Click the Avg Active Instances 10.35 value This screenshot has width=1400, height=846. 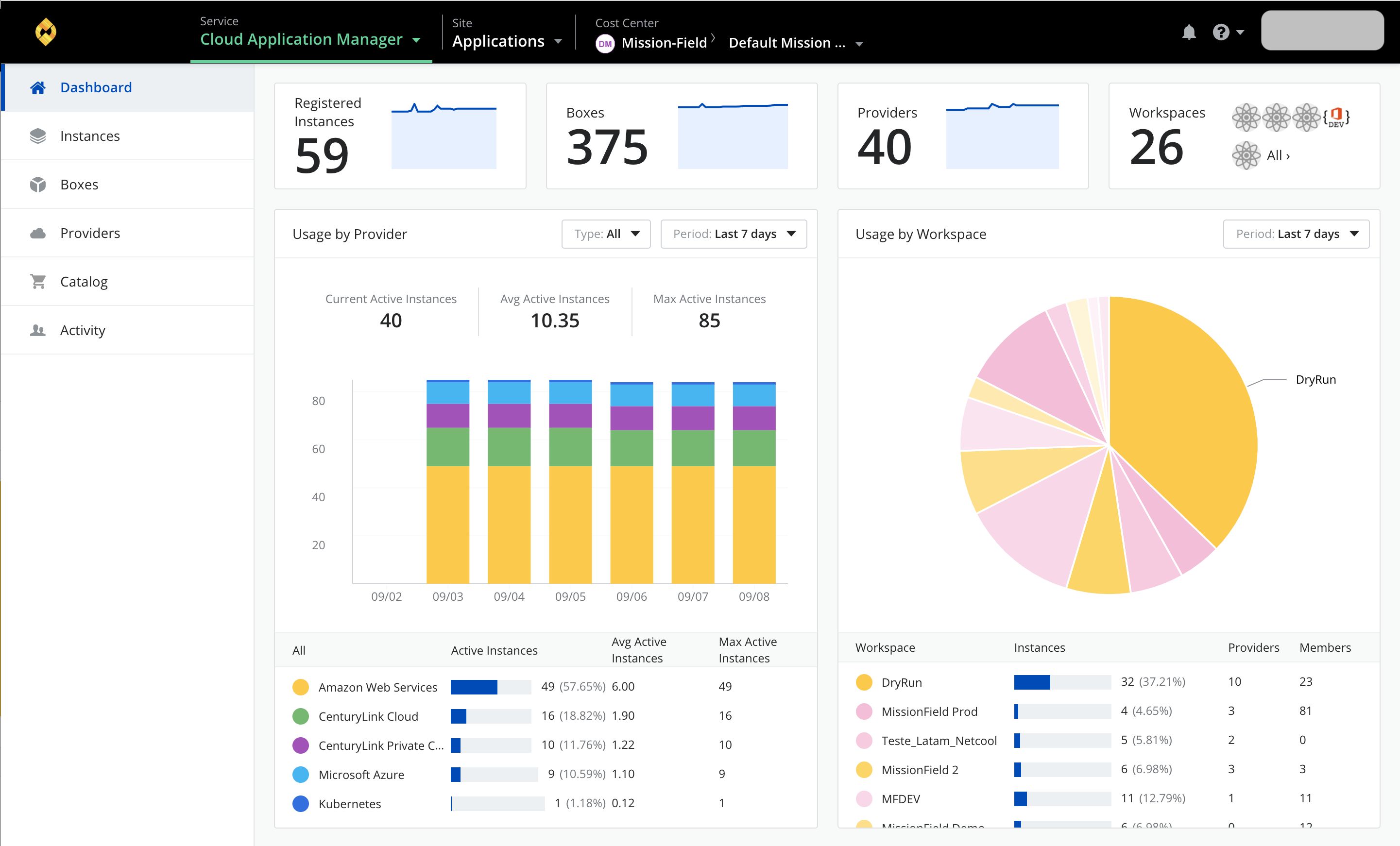(x=555, y=321)
